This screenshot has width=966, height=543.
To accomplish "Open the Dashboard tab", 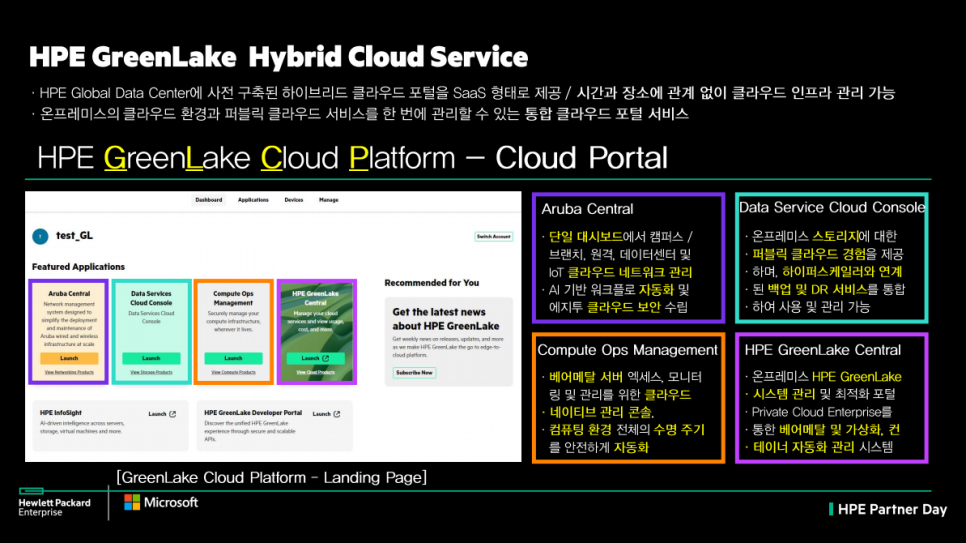I will pyautogui.click(x=209, y=200).
